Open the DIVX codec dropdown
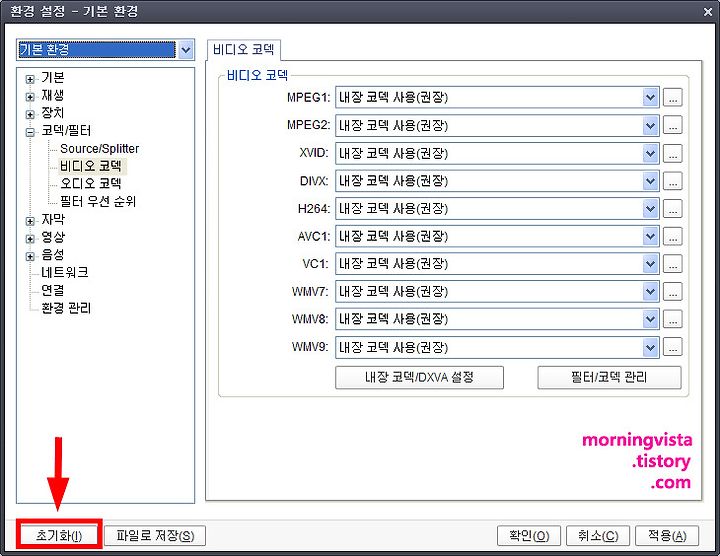The width and height of the screenshot is (720, 556). [497, 181]
